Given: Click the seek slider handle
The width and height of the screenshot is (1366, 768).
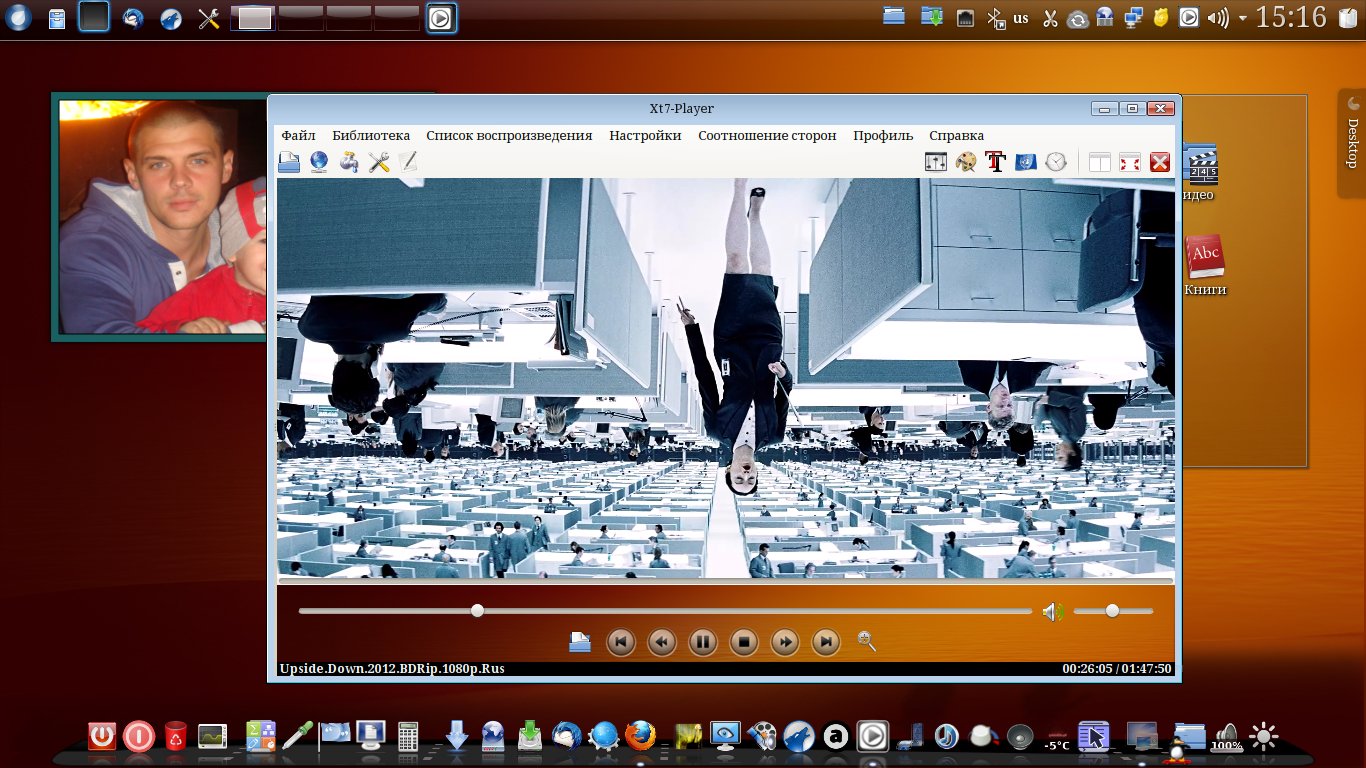Looking at the screenshot, I should pos(477,610).
